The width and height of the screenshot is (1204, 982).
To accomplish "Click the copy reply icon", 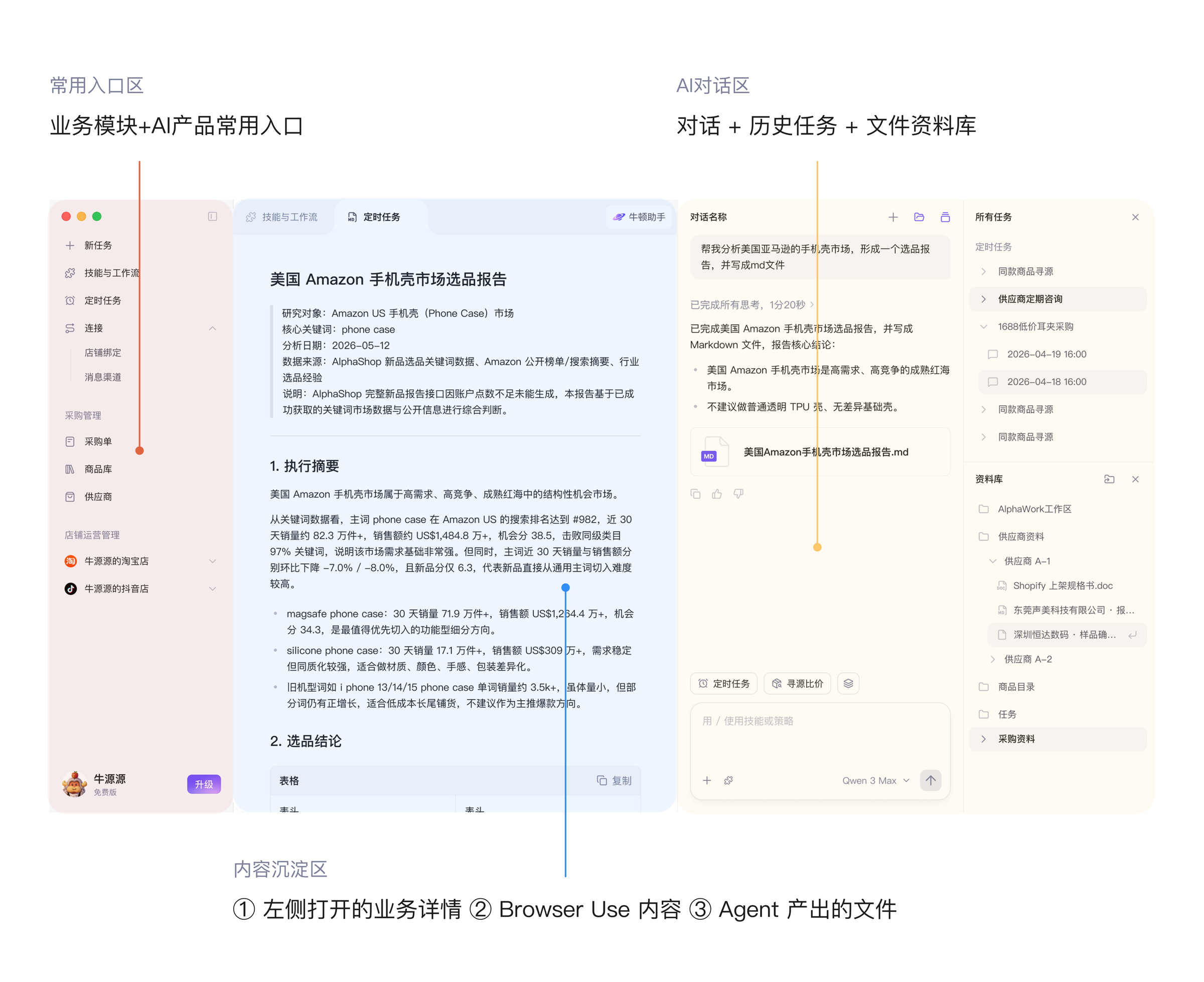I will click(x=695, y=494).
